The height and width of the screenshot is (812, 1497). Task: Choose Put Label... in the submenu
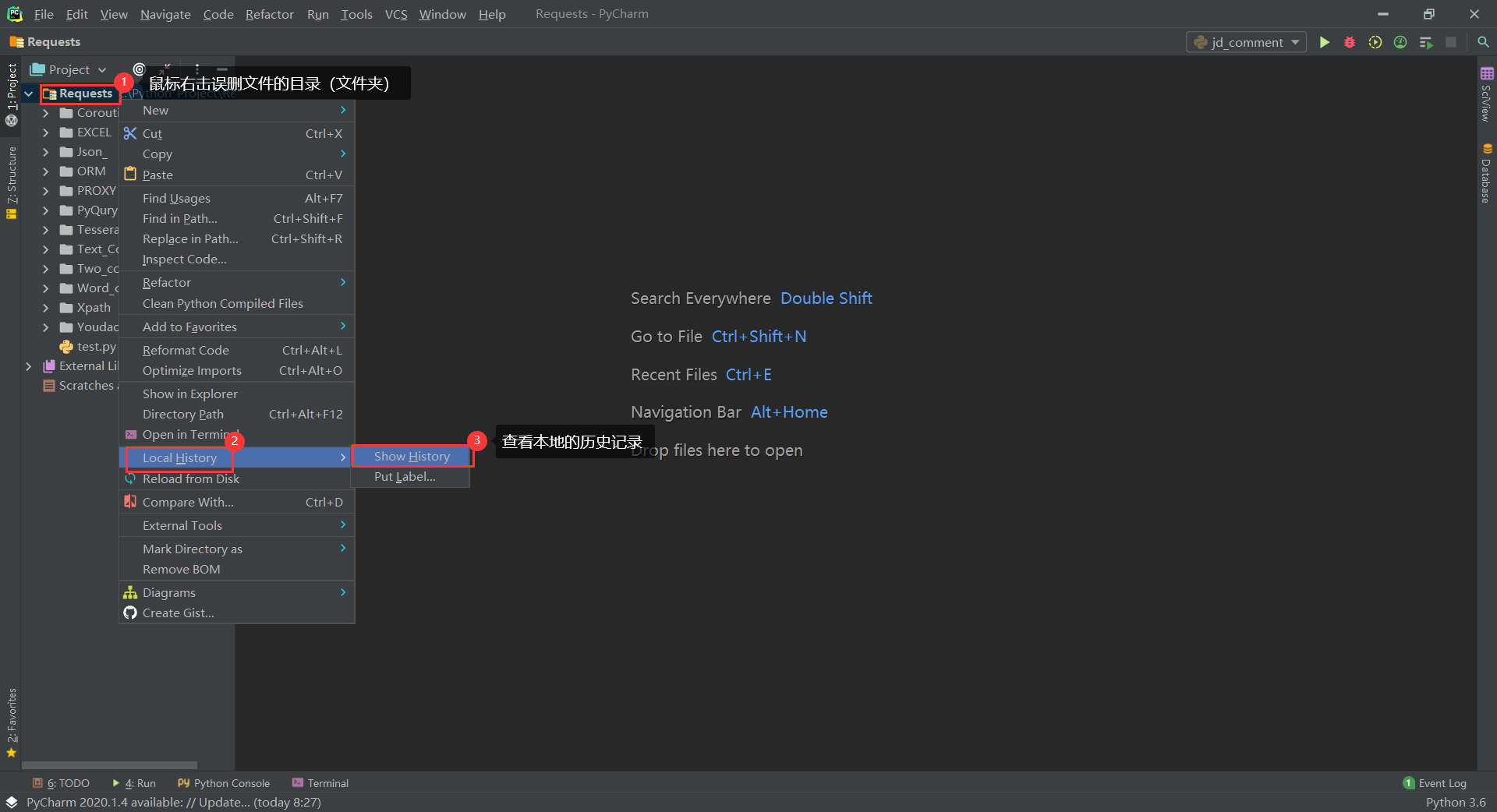tap(404, 476)
